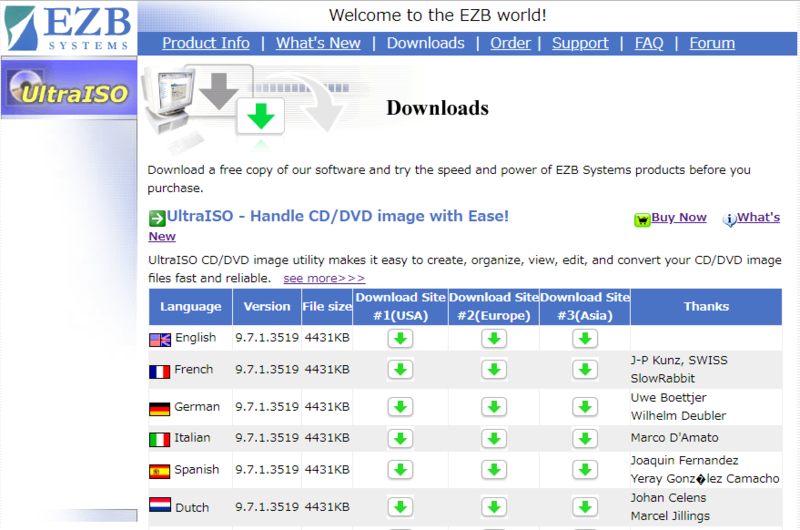Click the Italian flag icon
This screenshot has width=800, height=530.
[x=160, y=440]
